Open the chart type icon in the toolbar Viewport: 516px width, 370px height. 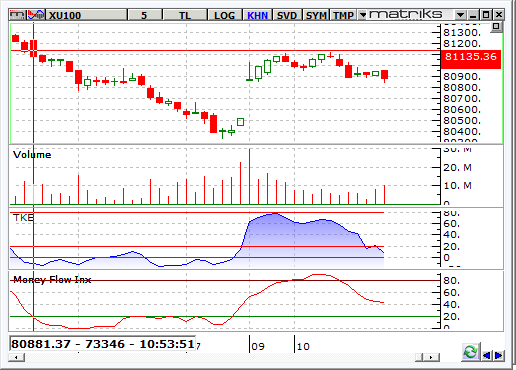click(x=17, y=15)
